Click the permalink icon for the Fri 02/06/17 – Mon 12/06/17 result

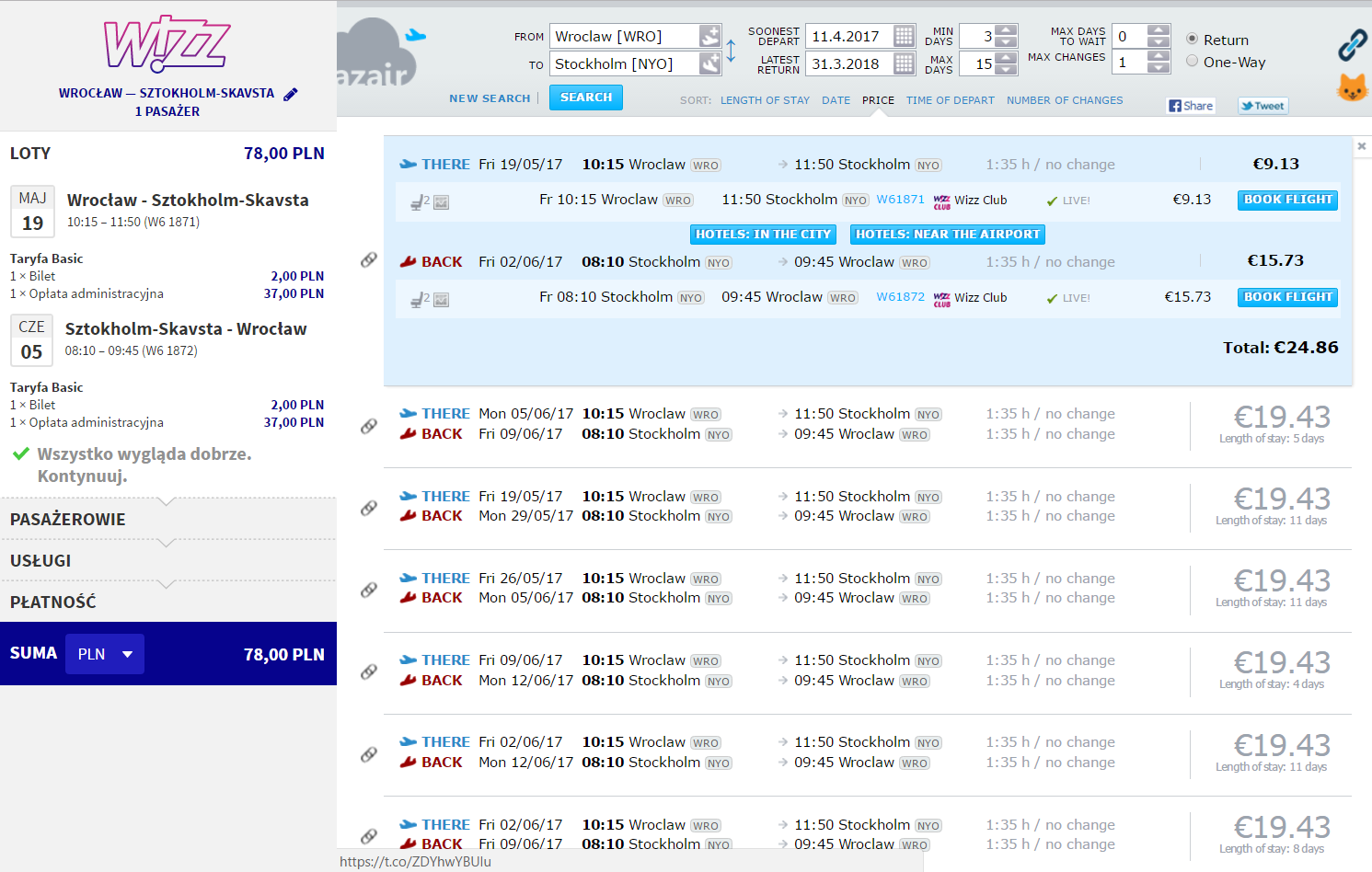[369, 754]
